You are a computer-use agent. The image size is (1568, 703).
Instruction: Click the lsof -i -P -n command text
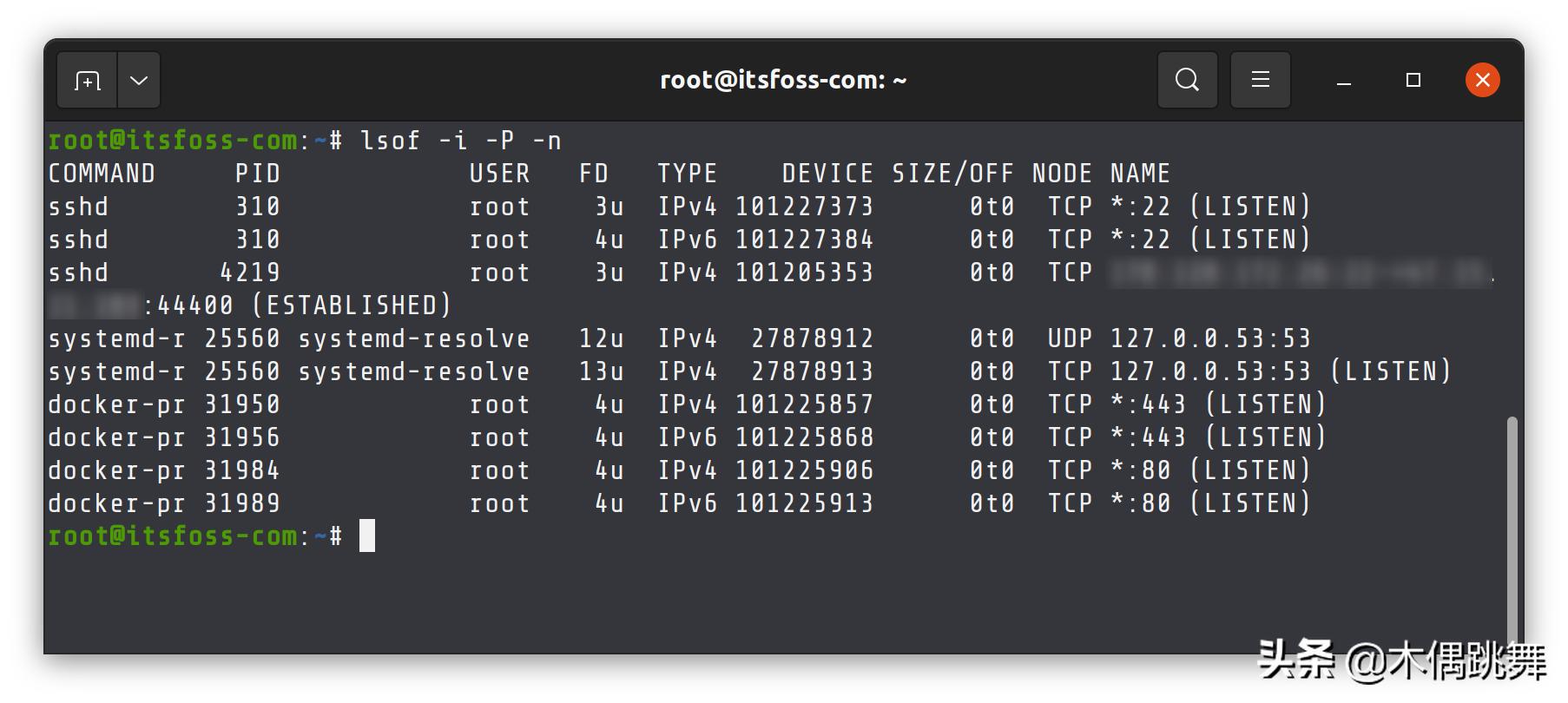pos(461,141)
